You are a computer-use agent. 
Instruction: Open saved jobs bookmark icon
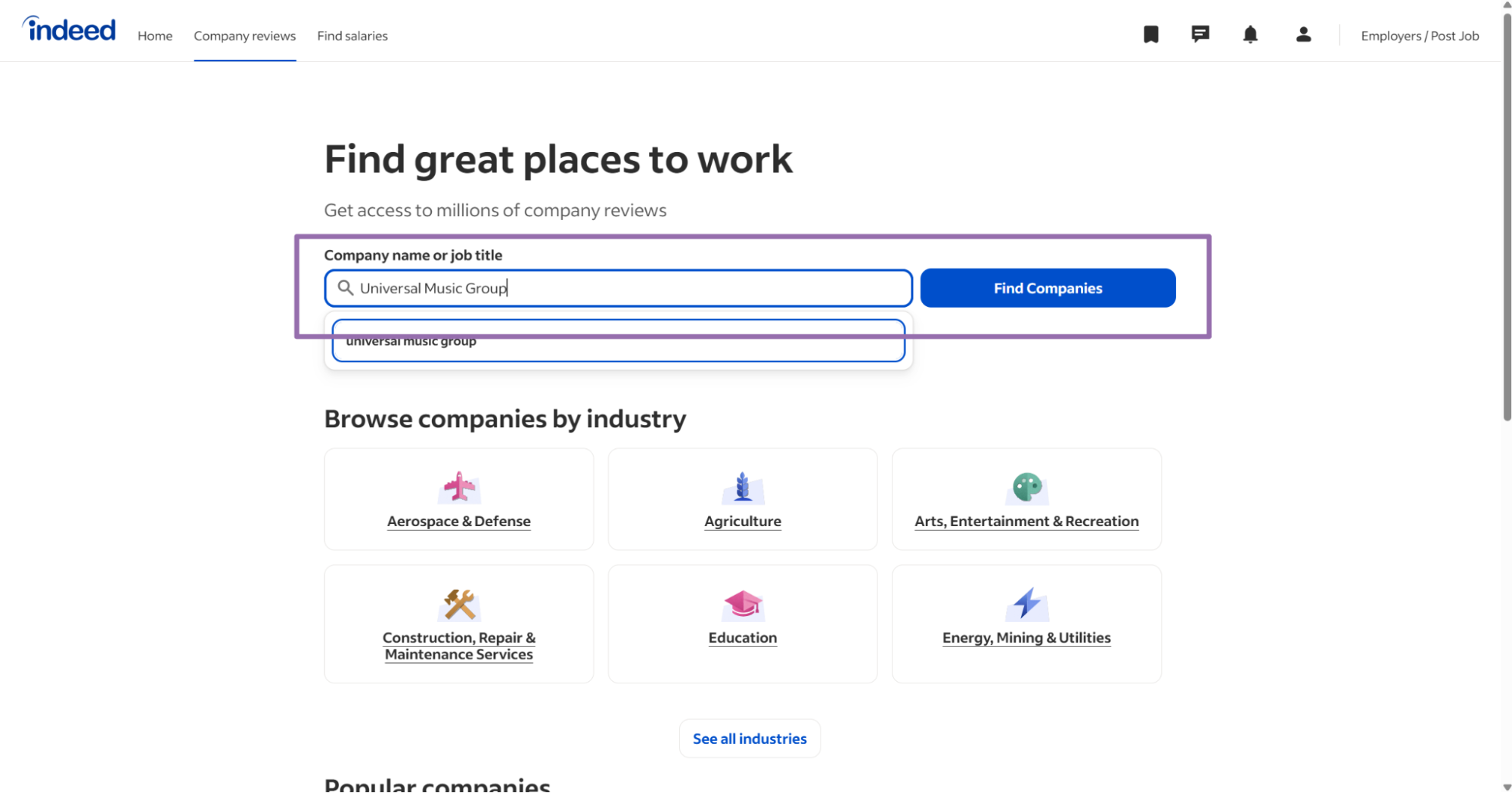(1150, 35)
